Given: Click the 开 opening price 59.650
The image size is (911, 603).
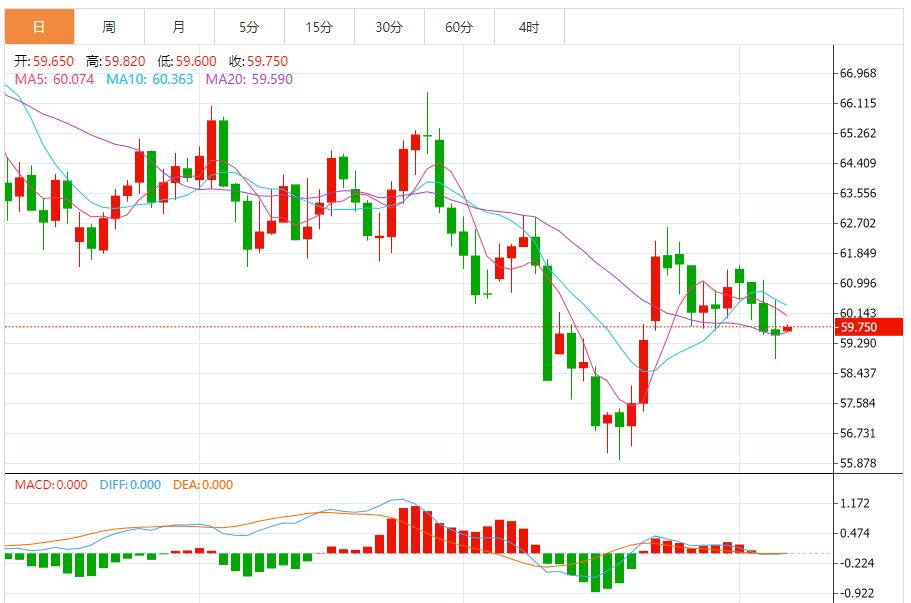Looking at the screenshot, I should [x=45, y=61].
